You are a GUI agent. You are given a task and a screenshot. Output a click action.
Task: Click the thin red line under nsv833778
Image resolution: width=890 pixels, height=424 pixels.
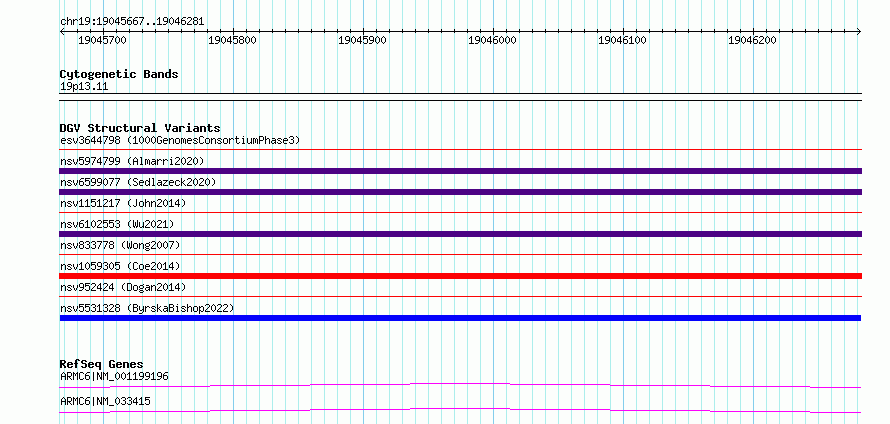(460, 255)
